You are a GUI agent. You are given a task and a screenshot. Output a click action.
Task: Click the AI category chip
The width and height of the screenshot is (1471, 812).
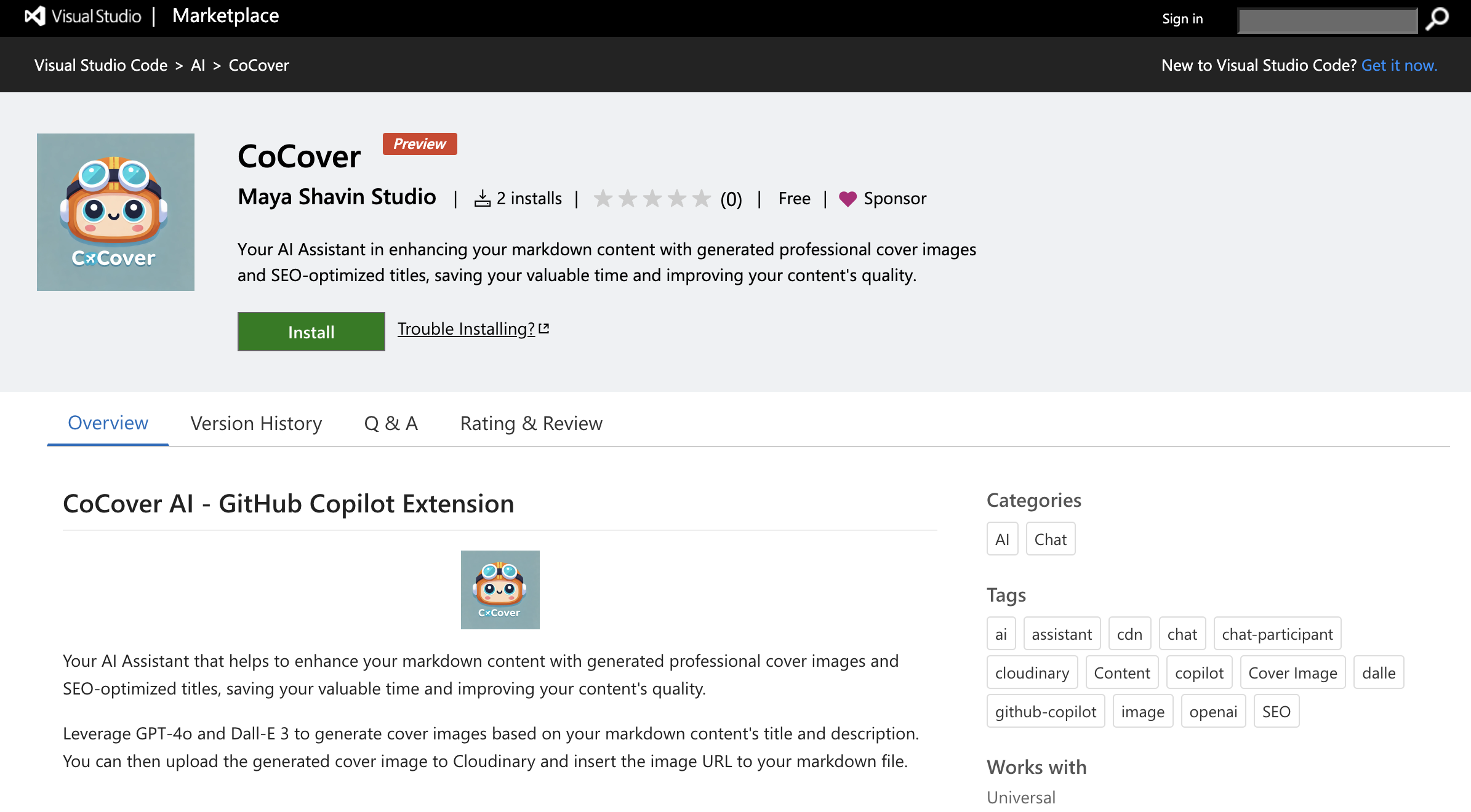tap(1003, 539)
